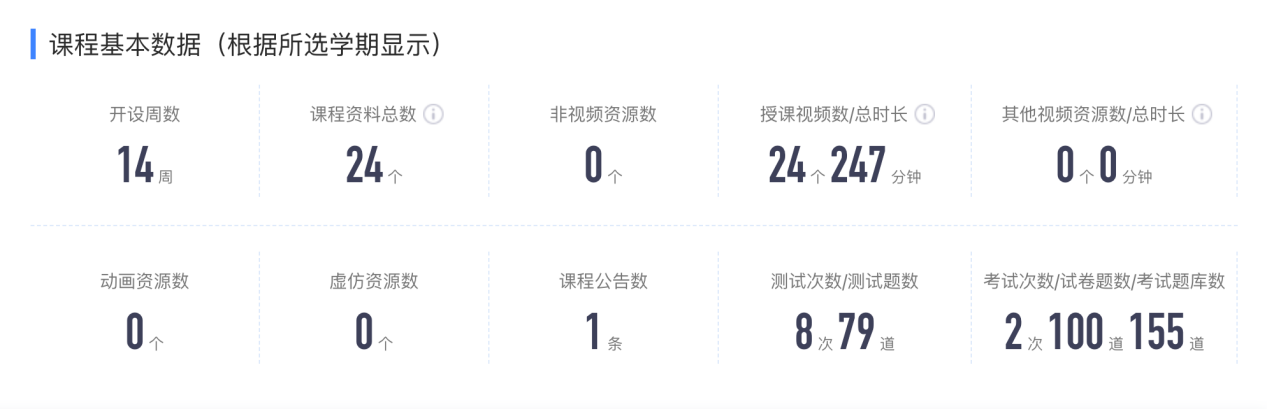
Task: Click the 测试次数/测试题数 label
Action: [x=845, y=281]
